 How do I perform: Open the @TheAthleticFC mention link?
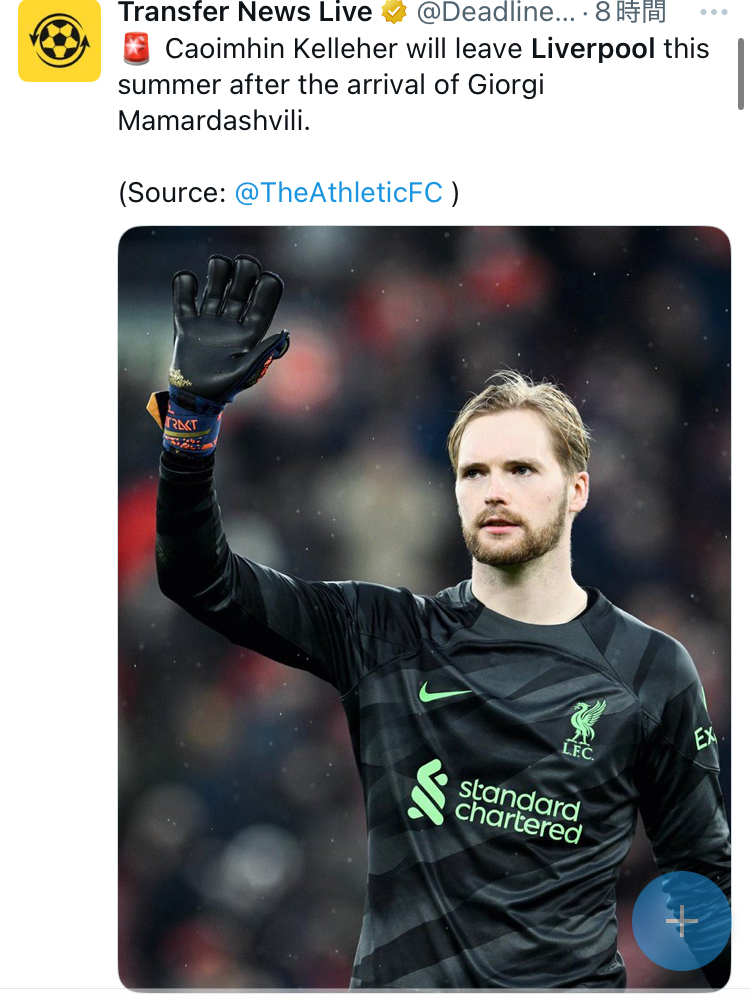coord(338,193)
